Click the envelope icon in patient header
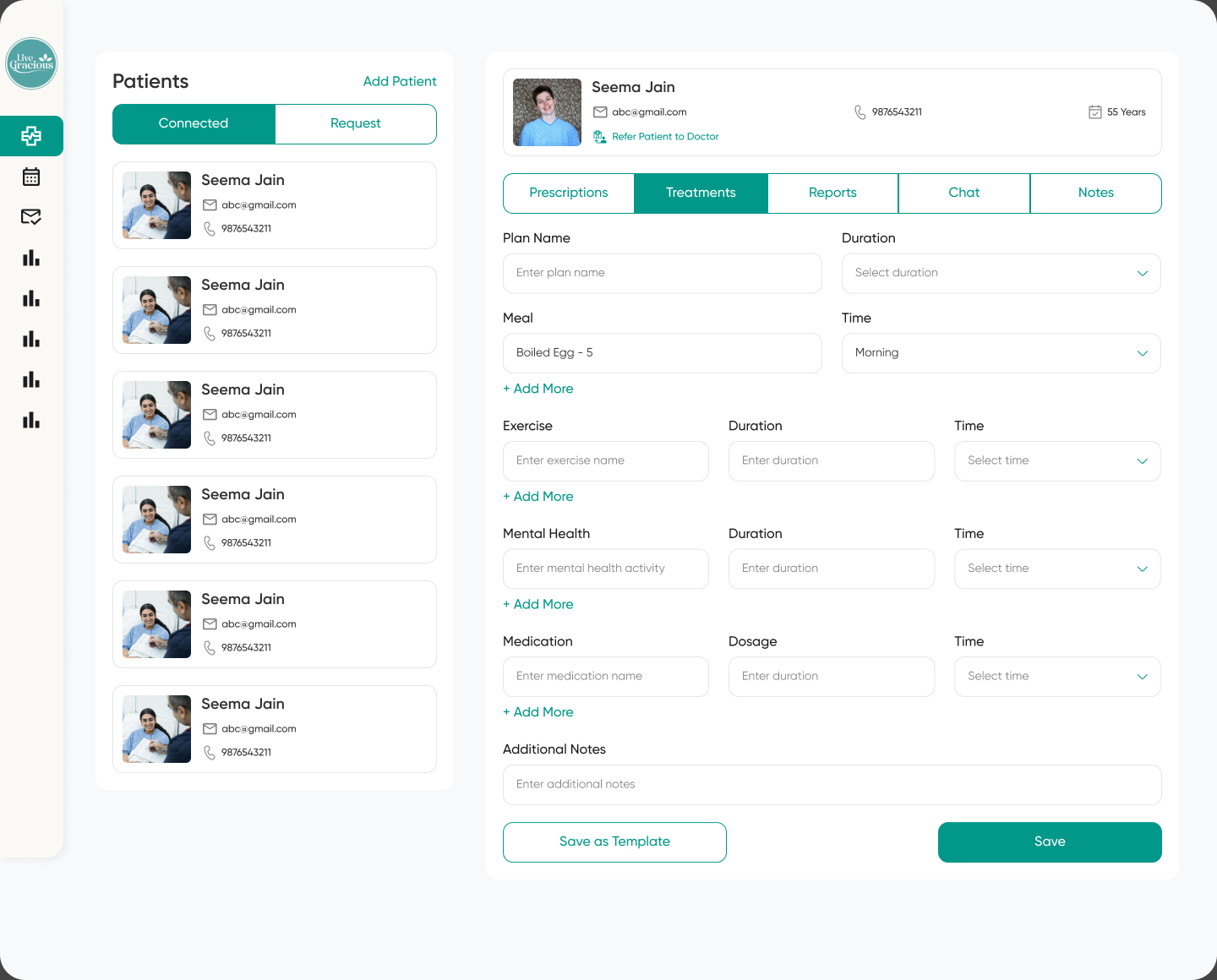 coord(600,112)
